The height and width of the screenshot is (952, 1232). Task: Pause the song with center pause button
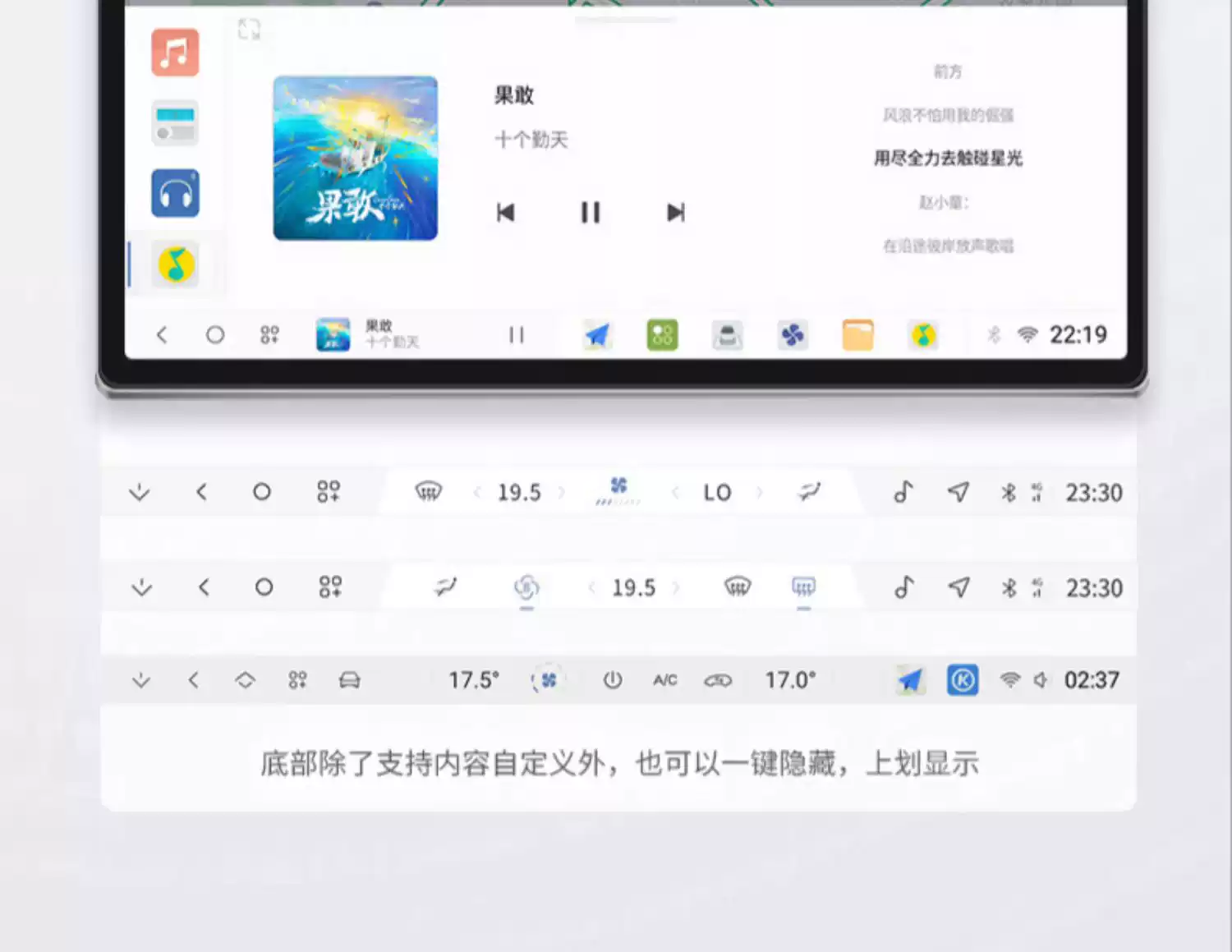(x=590, y=213)
